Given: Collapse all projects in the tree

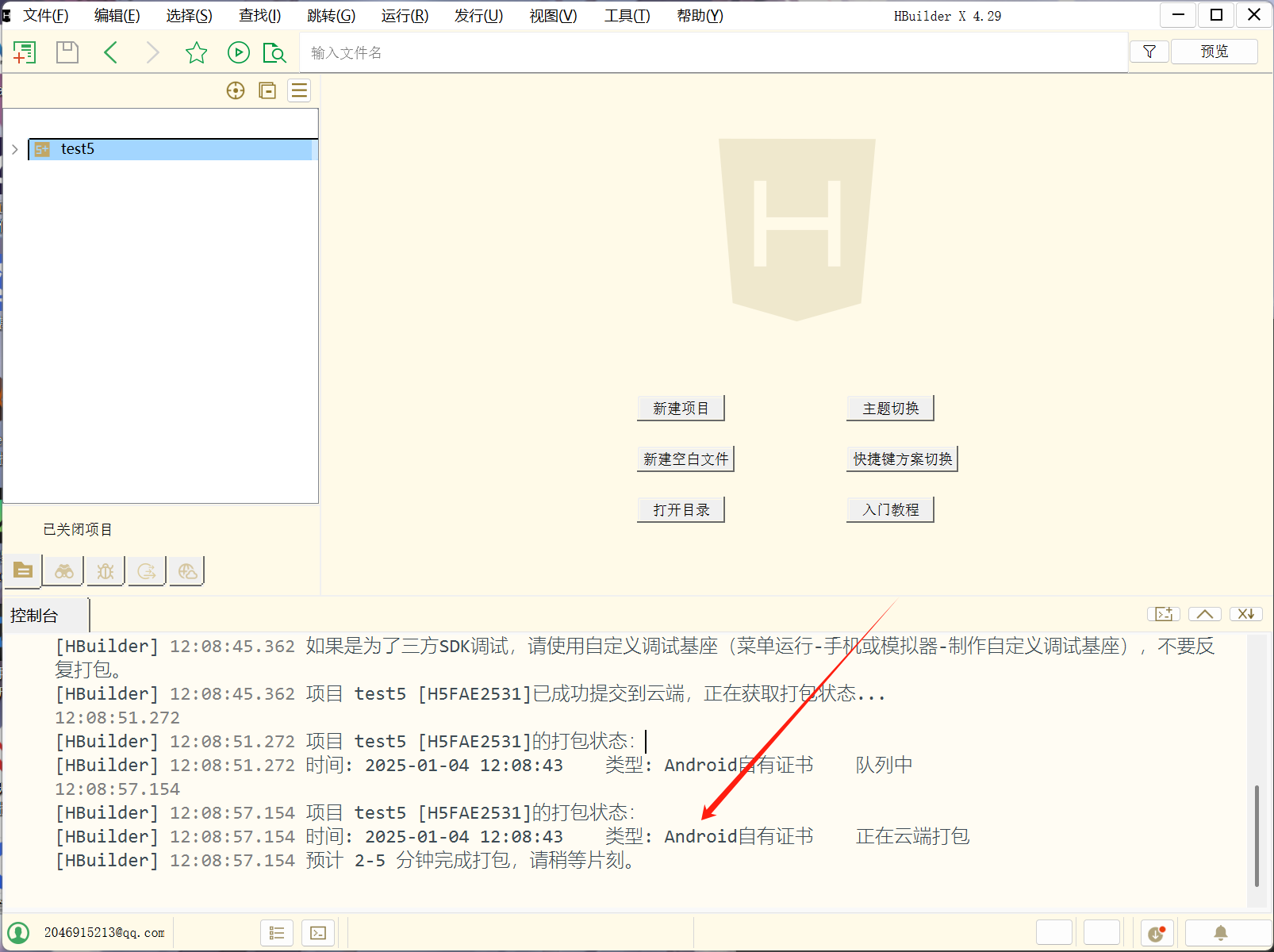Looking at the screenshot, I should pos(267,90).
